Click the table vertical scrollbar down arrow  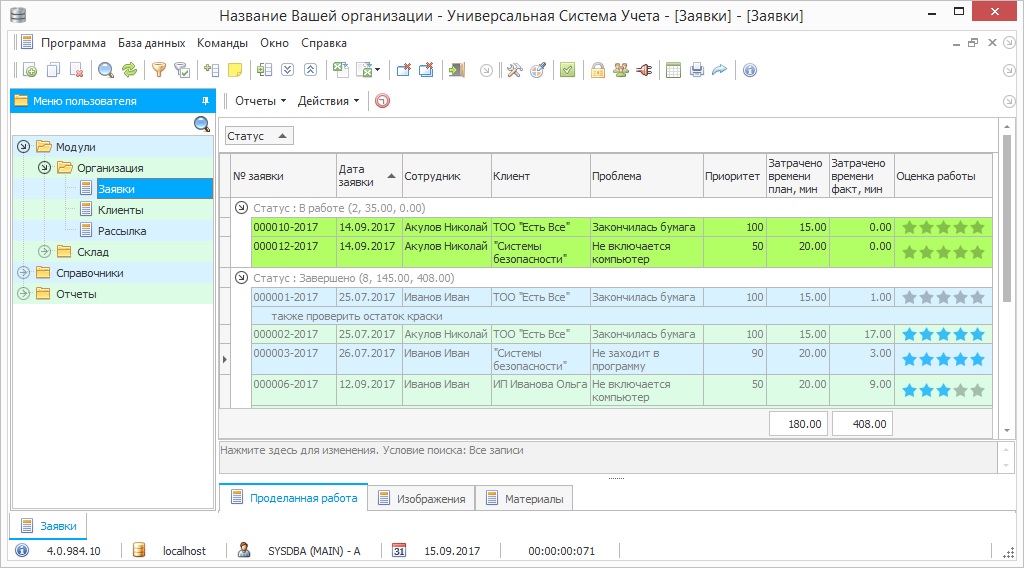1006,430
